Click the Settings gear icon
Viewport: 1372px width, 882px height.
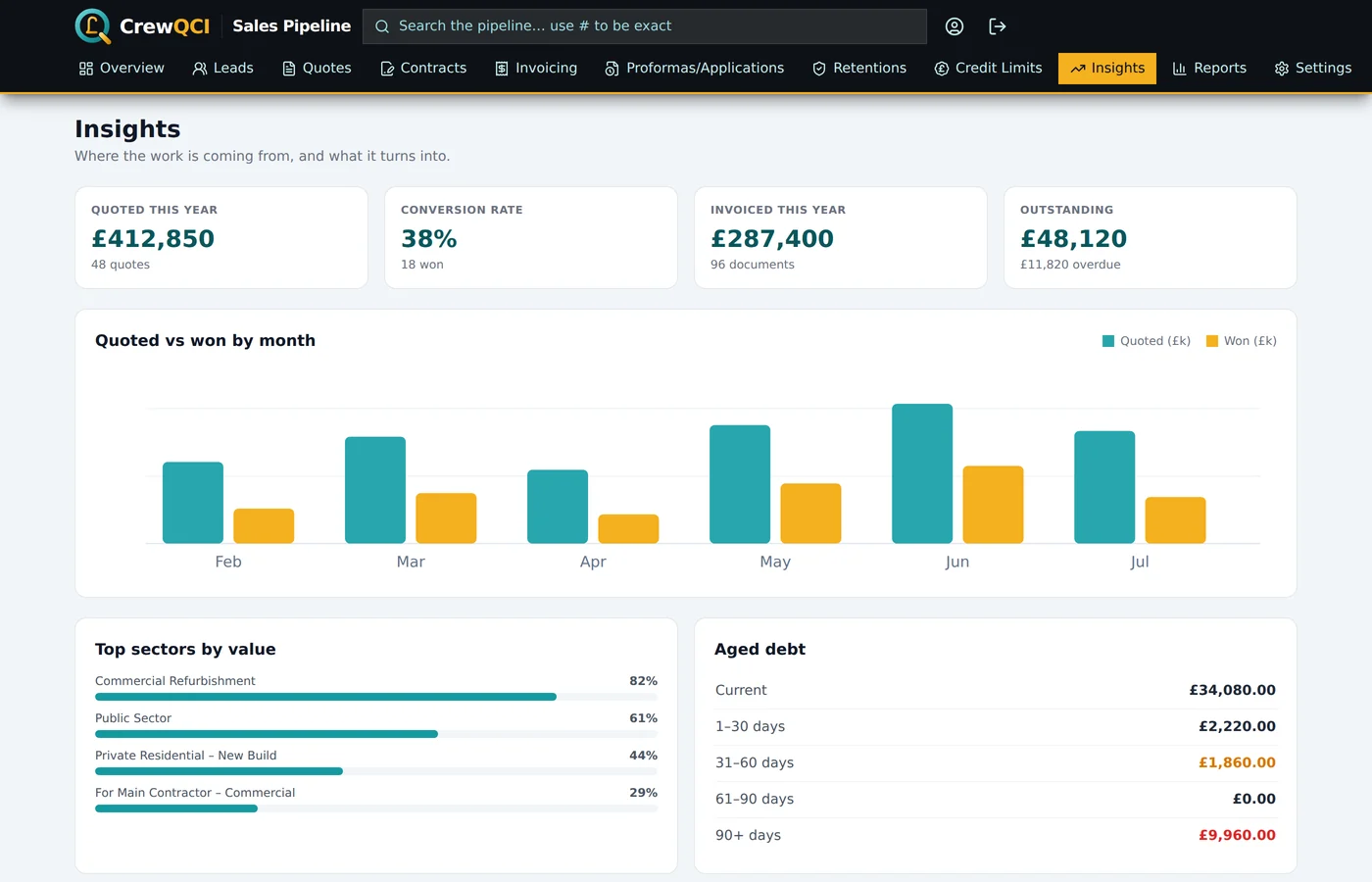[1282, 69]
